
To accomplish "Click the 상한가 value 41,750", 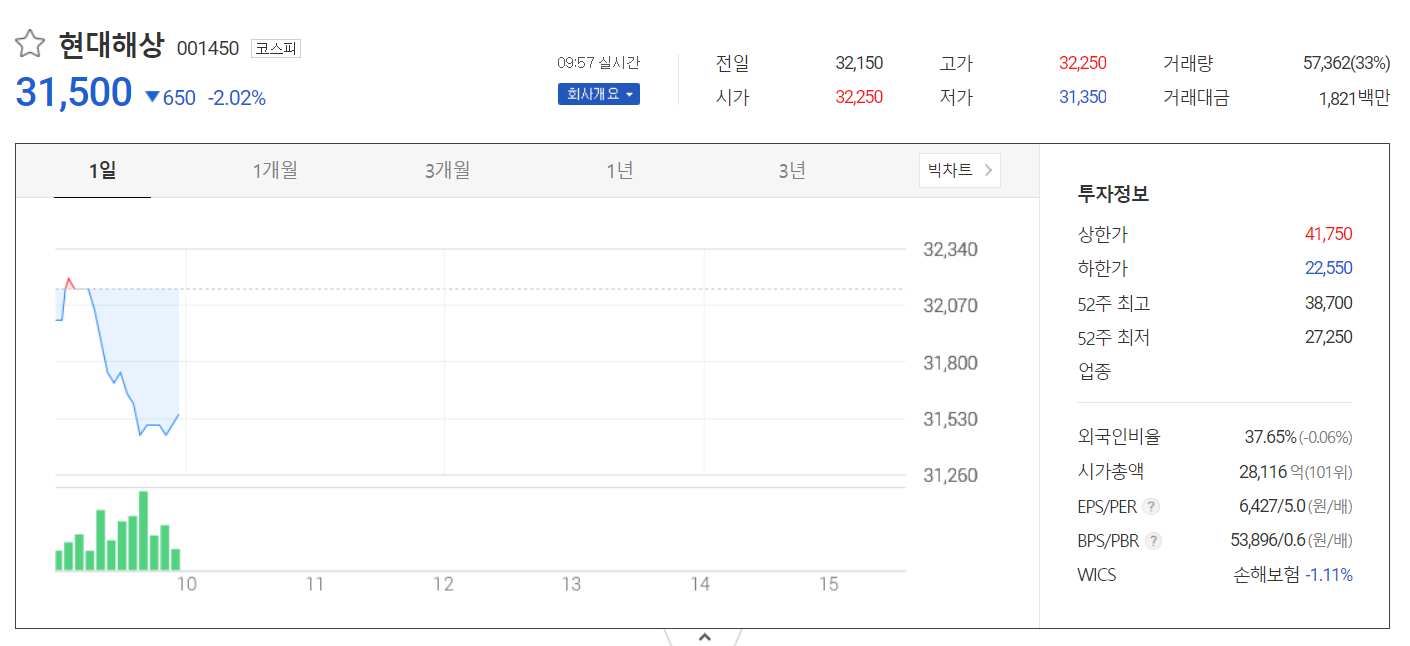I will click(x=1329, y=234).
